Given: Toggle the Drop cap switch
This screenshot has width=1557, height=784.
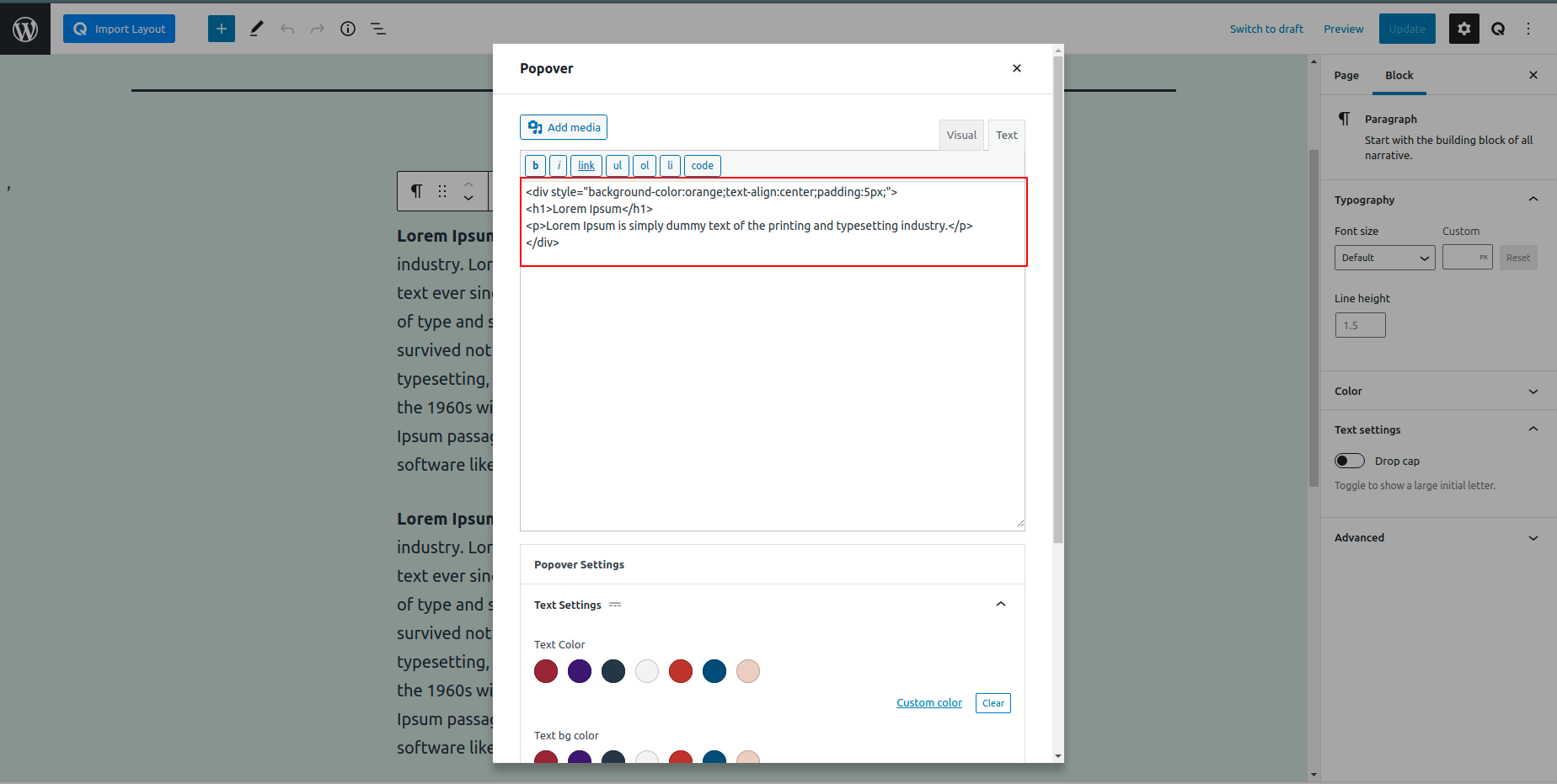Looking at the screenshot, I should pyautogui.click(x=1350, y=461).
